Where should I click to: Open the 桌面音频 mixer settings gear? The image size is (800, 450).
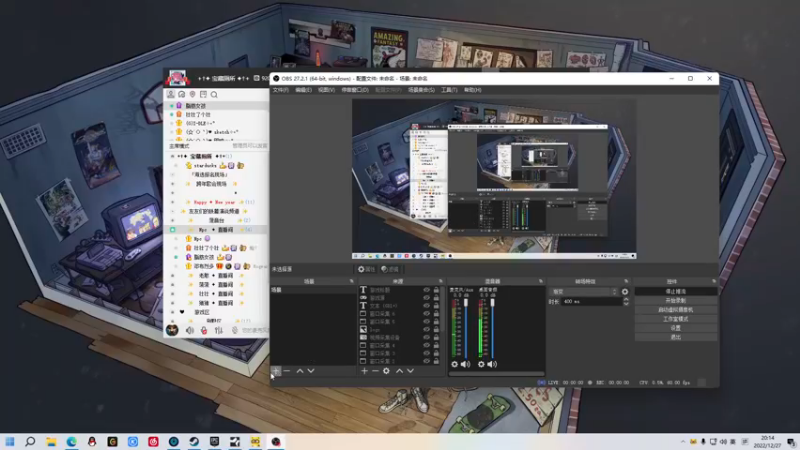point(481,364)
